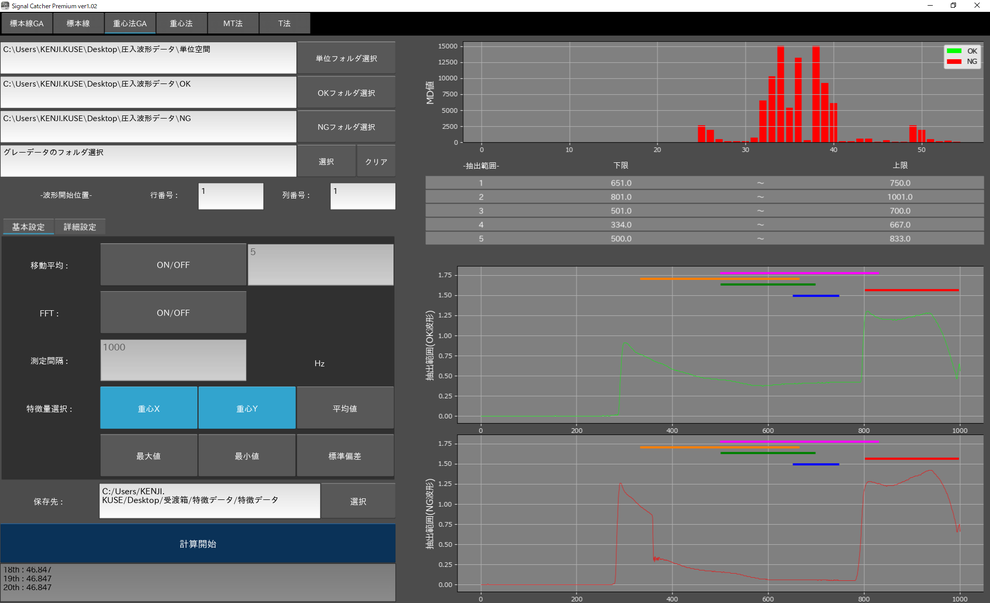Viewport: 990px width, 603px height.
Task: Click the red range line in NG waveform chart
Action: click(912, 458)
